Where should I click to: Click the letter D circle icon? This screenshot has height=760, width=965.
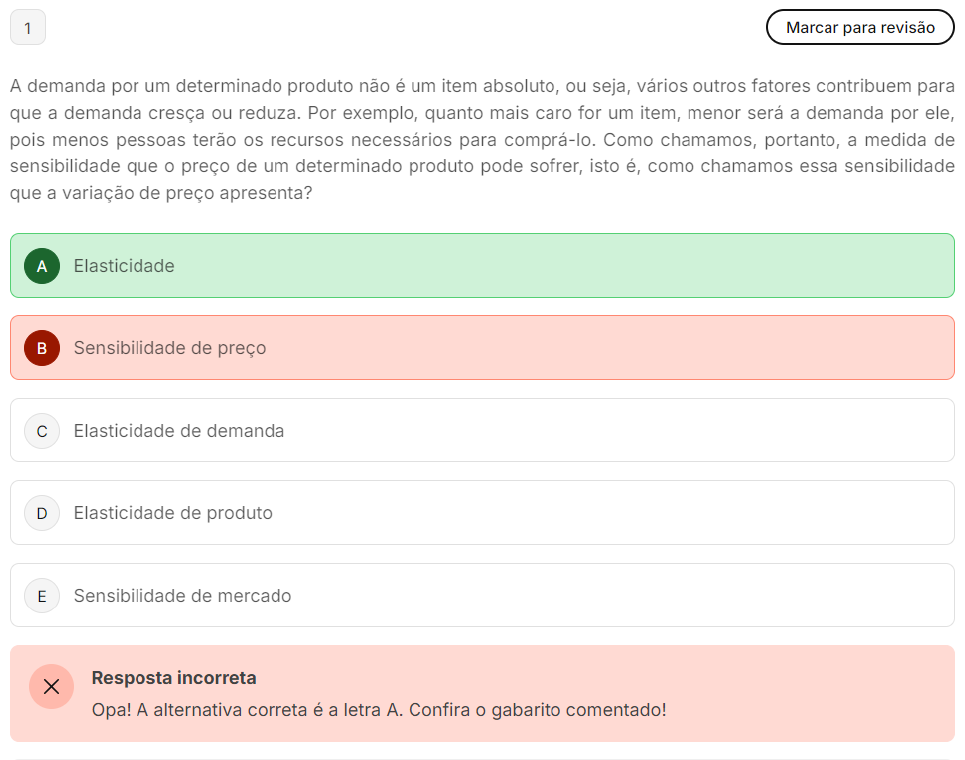[x=42, y=513]
